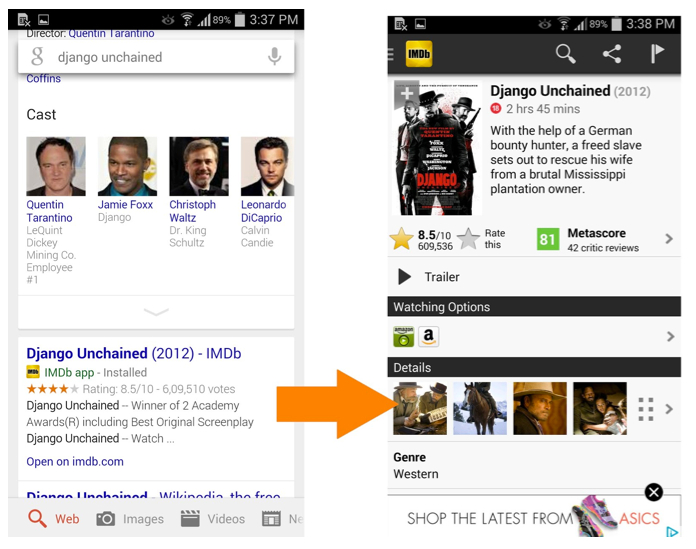Open Django Unchained (2012) - IMDb result
The image size is (696, 549).
tap(134, 353)
